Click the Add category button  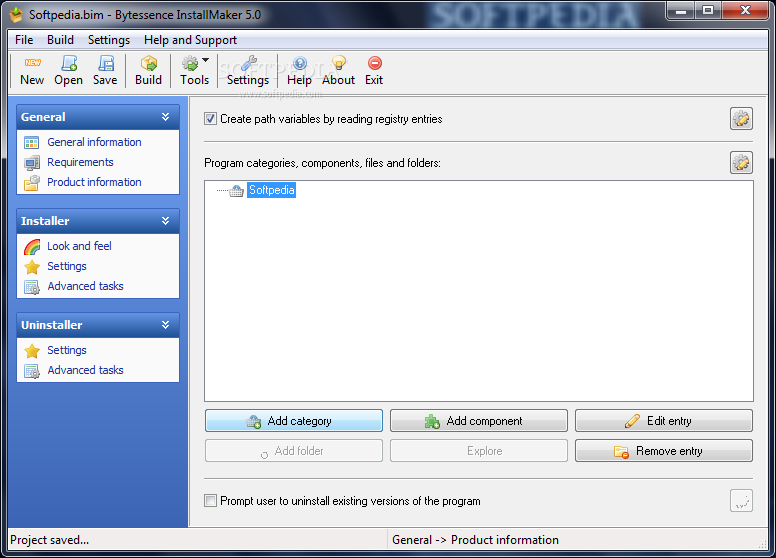294,421
